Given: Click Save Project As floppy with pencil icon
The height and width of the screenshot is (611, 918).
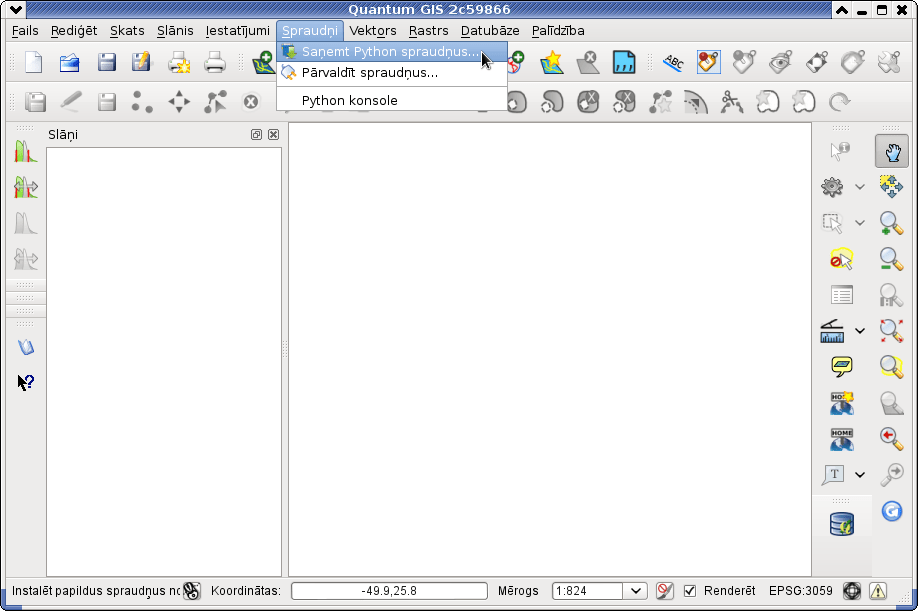Looking at the screenshot, I should (141, 62).
